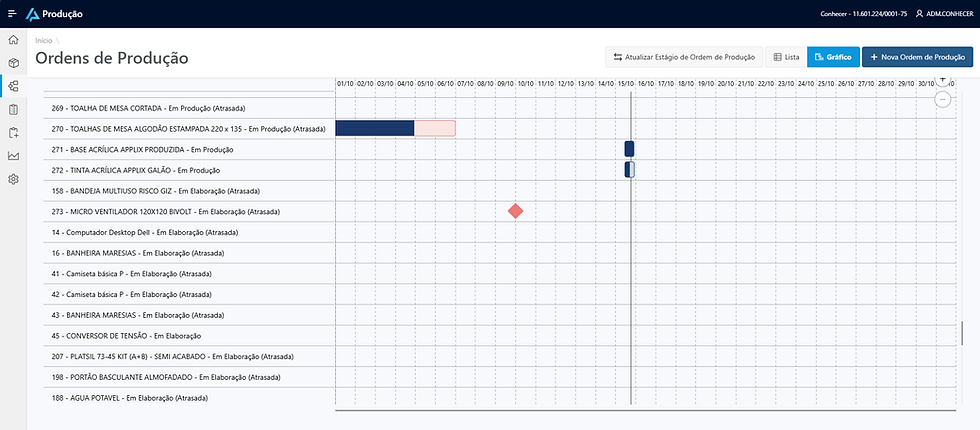Create a Nova Ordem de Produção
Screen dimensions: 980x430
[918, 57]
